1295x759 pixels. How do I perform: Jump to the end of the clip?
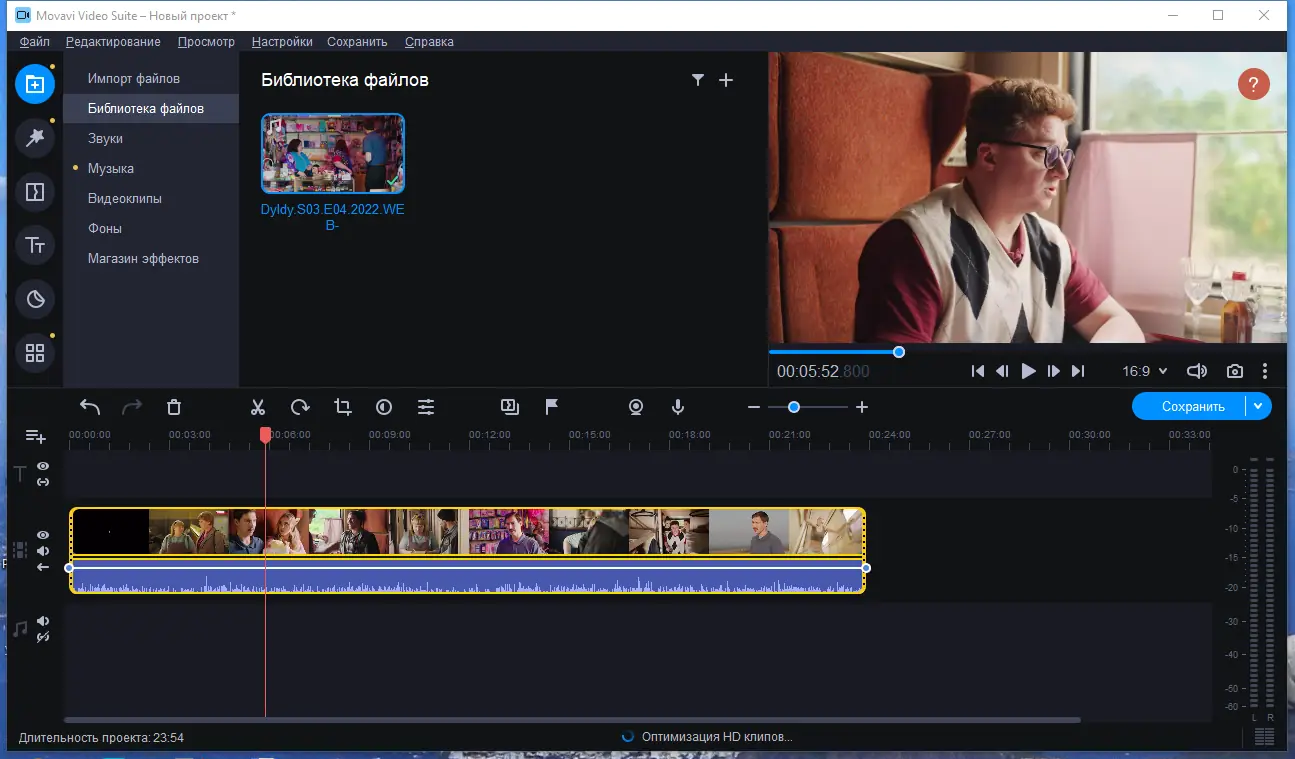click(1078, 371)
